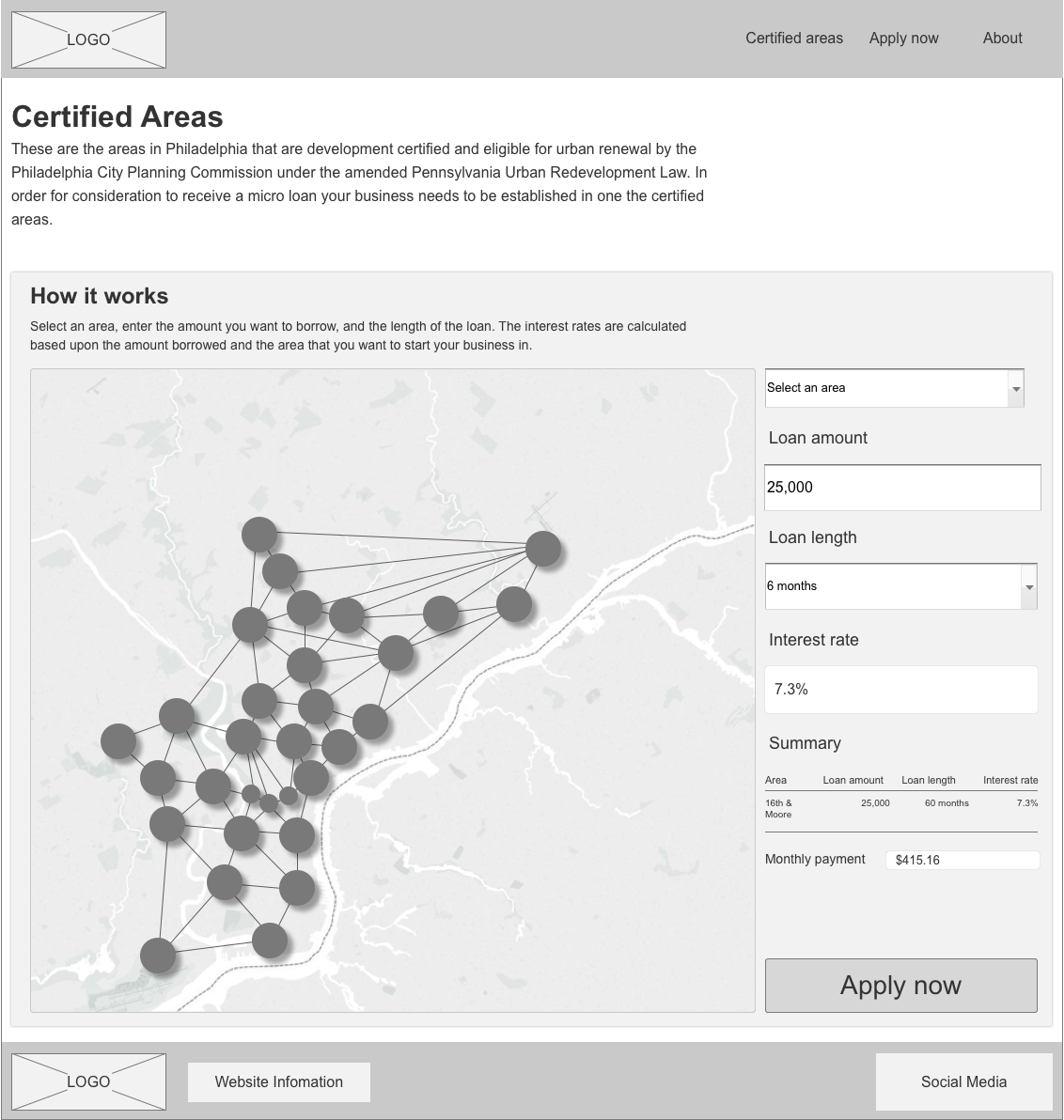
Task: Select the westernmost map node
Action: pyautogui.click(x=117, y=740)
